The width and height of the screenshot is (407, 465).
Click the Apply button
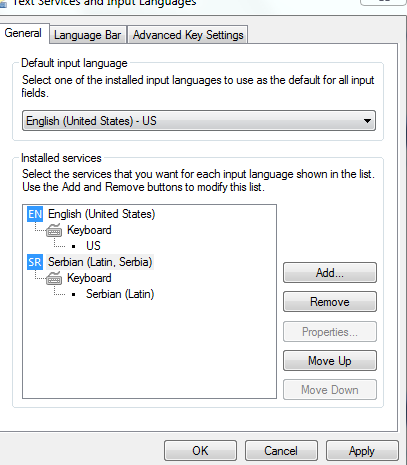(362, 451)
